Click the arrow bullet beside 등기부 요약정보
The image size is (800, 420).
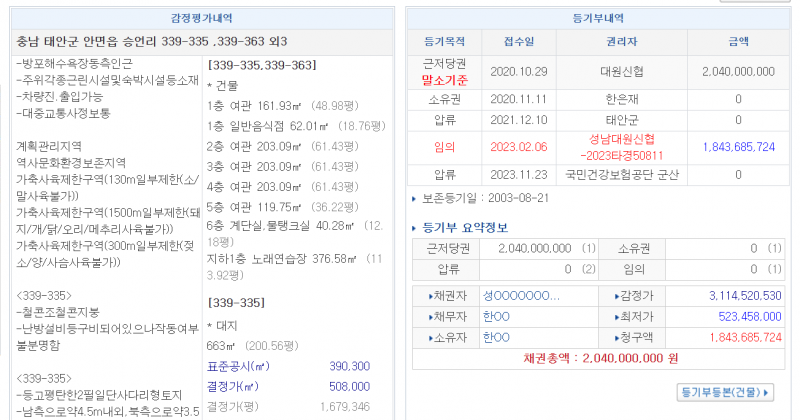coord(416,227)
